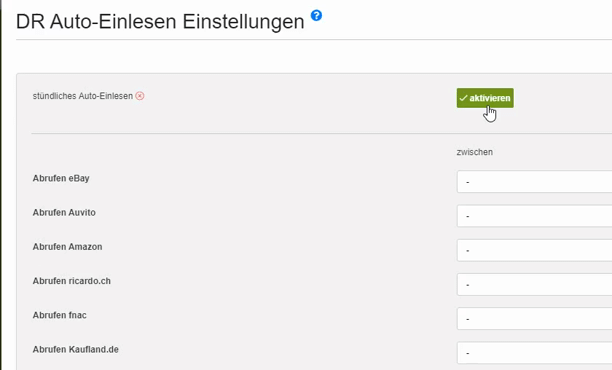Click the Abrufen Amazon label

pos(68,247)
